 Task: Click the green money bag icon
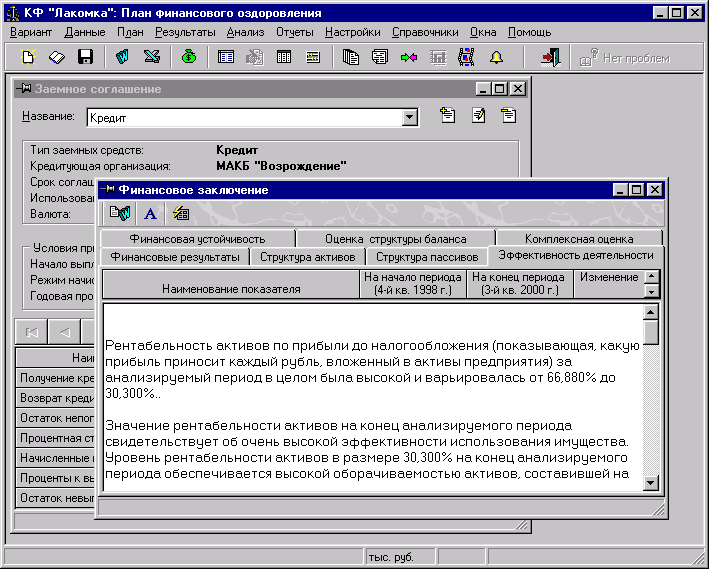(189, 57)
